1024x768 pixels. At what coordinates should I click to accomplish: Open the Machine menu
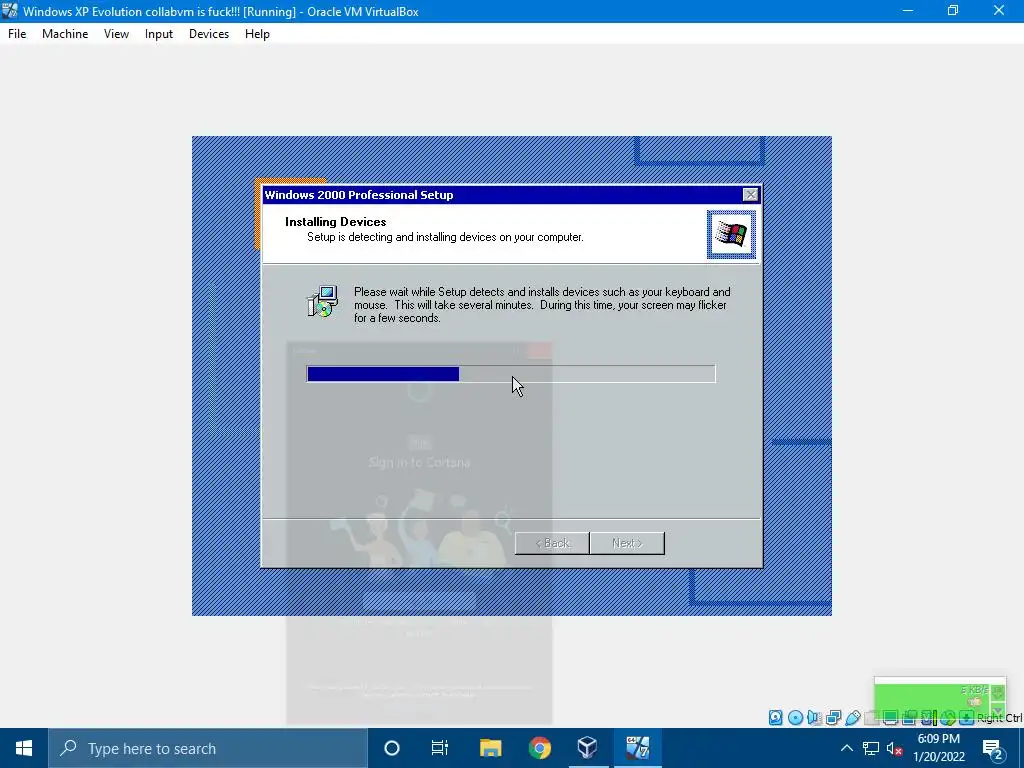pos(65,34)
